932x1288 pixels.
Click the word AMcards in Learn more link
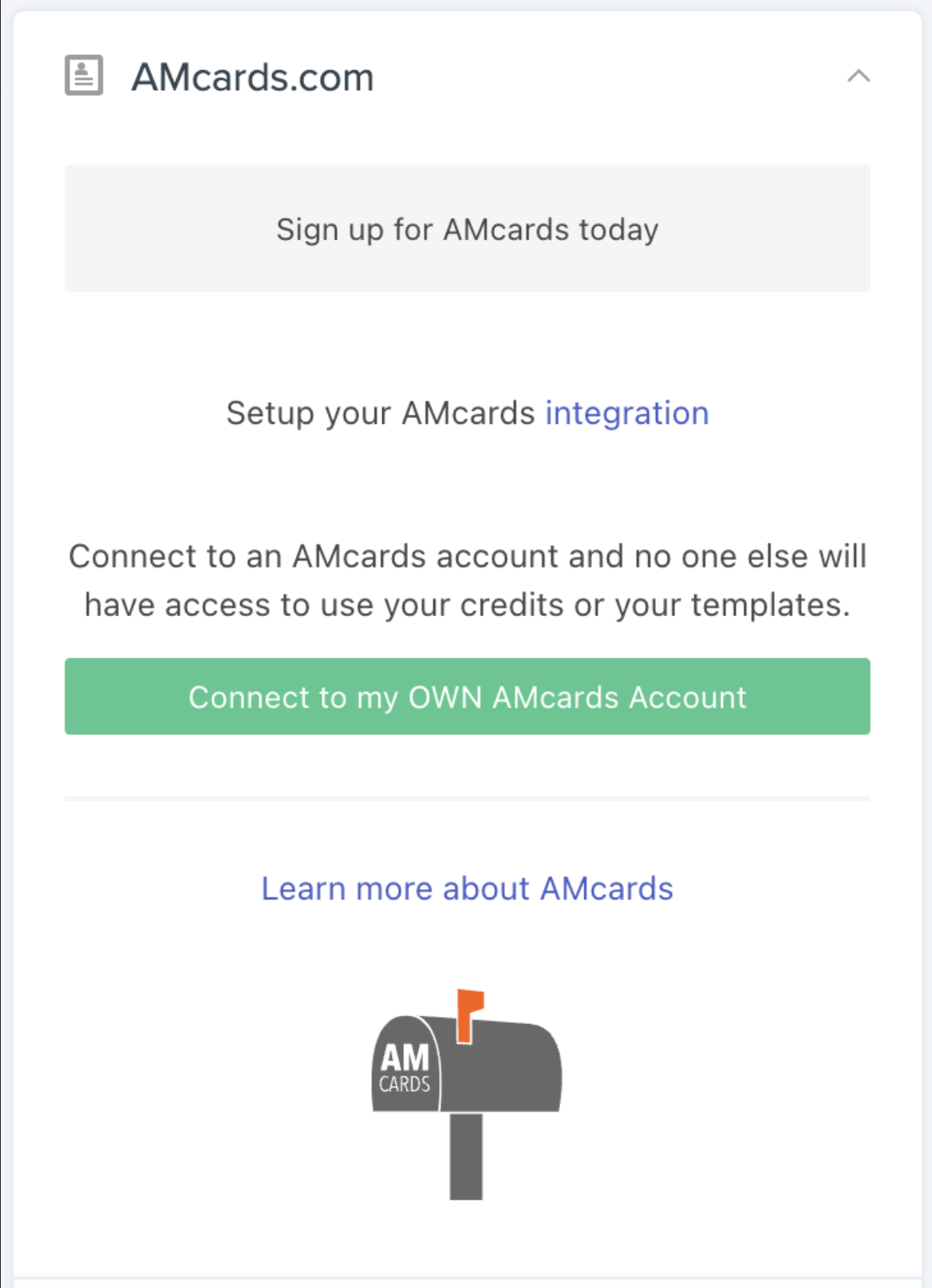606,889
